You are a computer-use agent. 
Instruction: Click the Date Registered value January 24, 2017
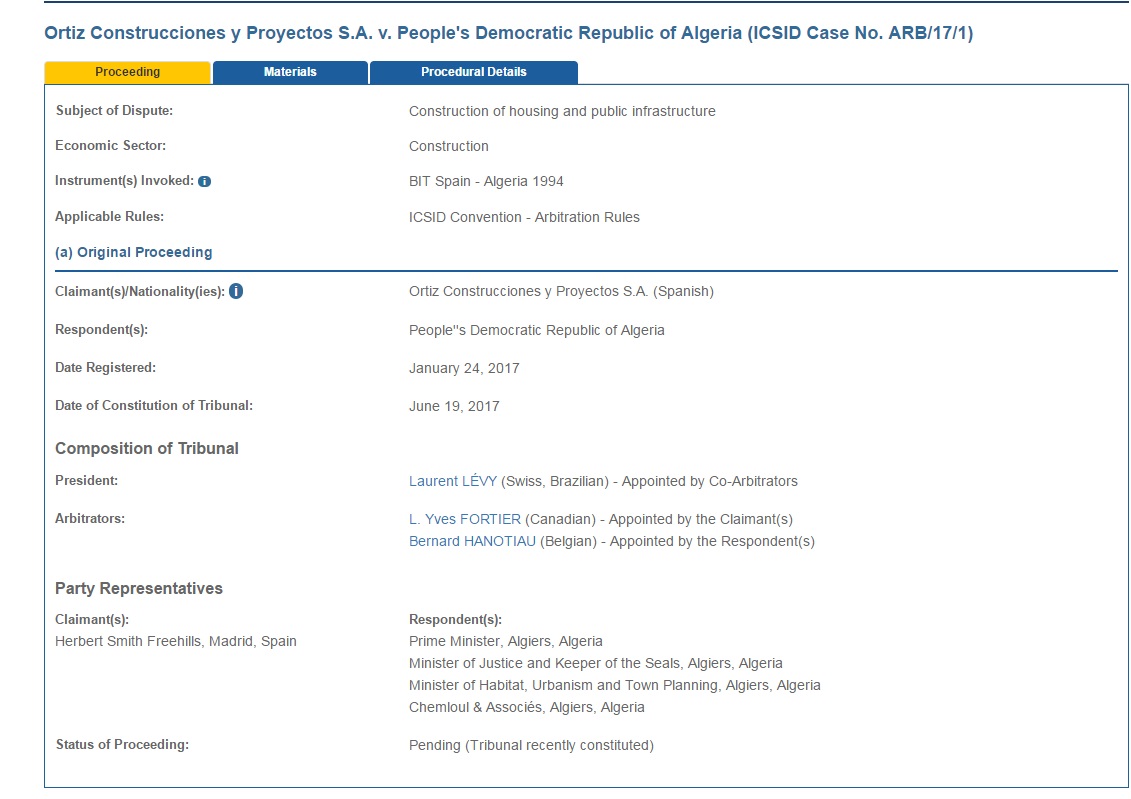pyautogui.click(x=464, y=368)
